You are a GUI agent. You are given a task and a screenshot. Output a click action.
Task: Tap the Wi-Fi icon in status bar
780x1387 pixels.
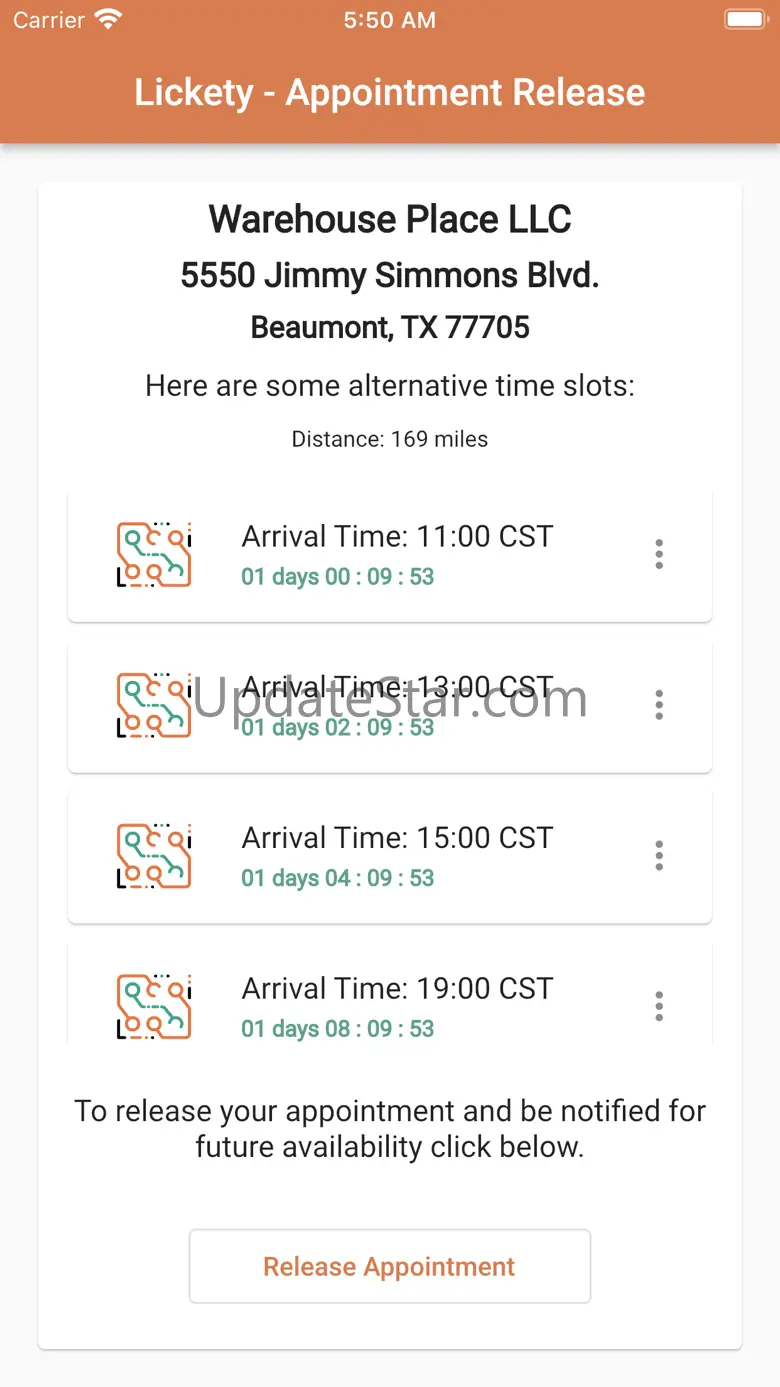coord(107,19)
